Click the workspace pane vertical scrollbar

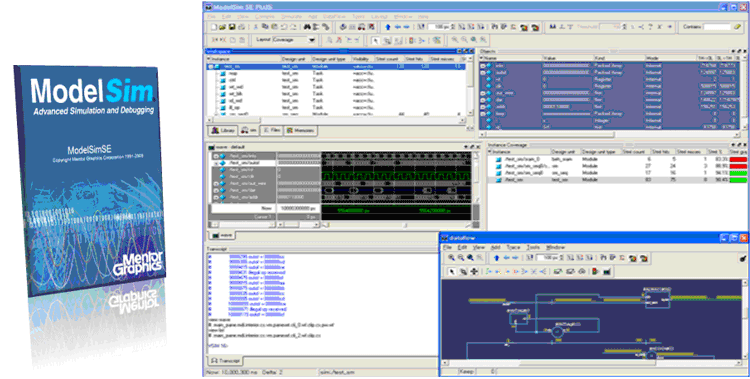click(470, 86)
